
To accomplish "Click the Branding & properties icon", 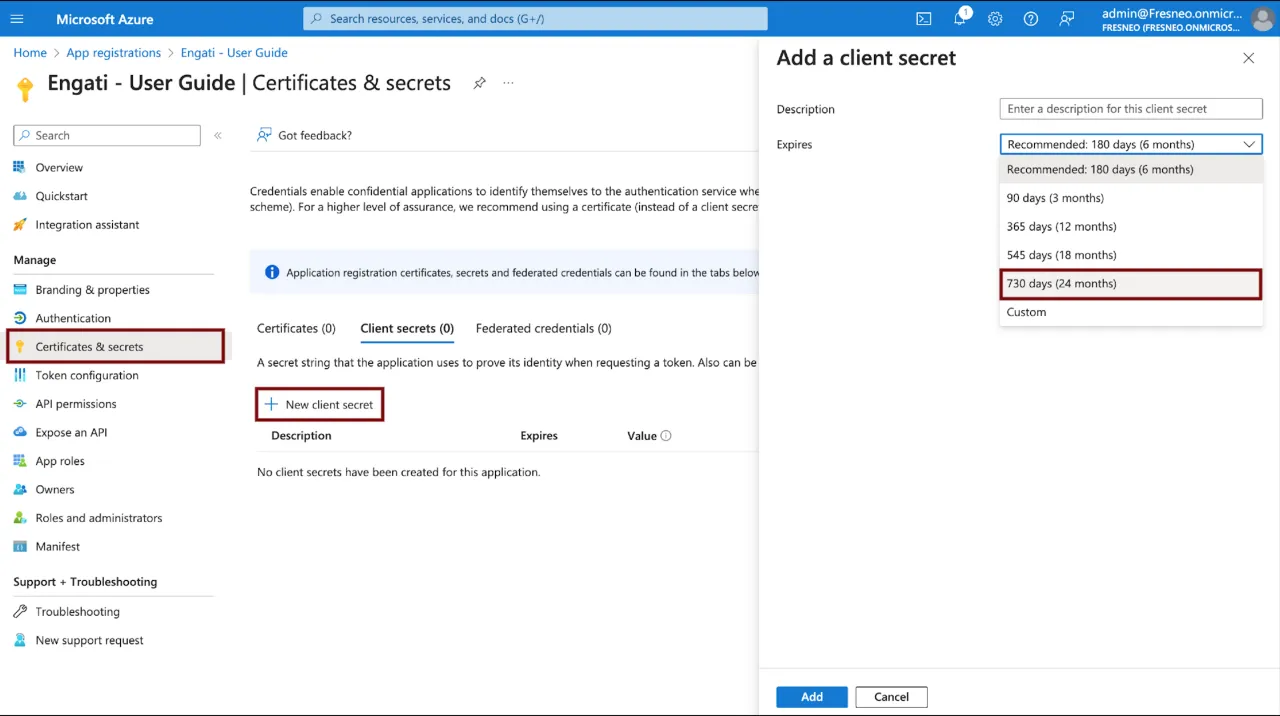I will [x=19, y=290].
